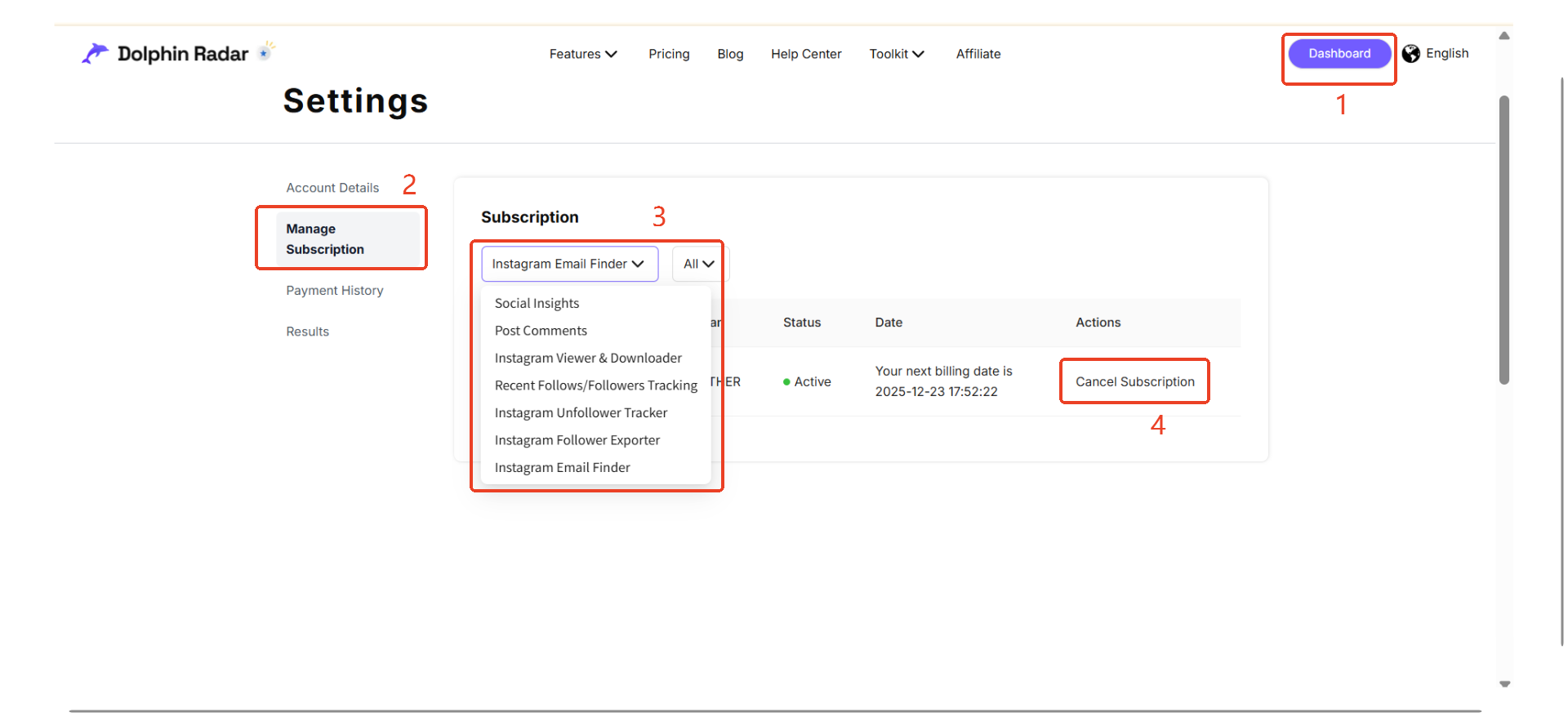Open the Manage Subscription settings tab
1568x717 pixels.
(347, 238)
